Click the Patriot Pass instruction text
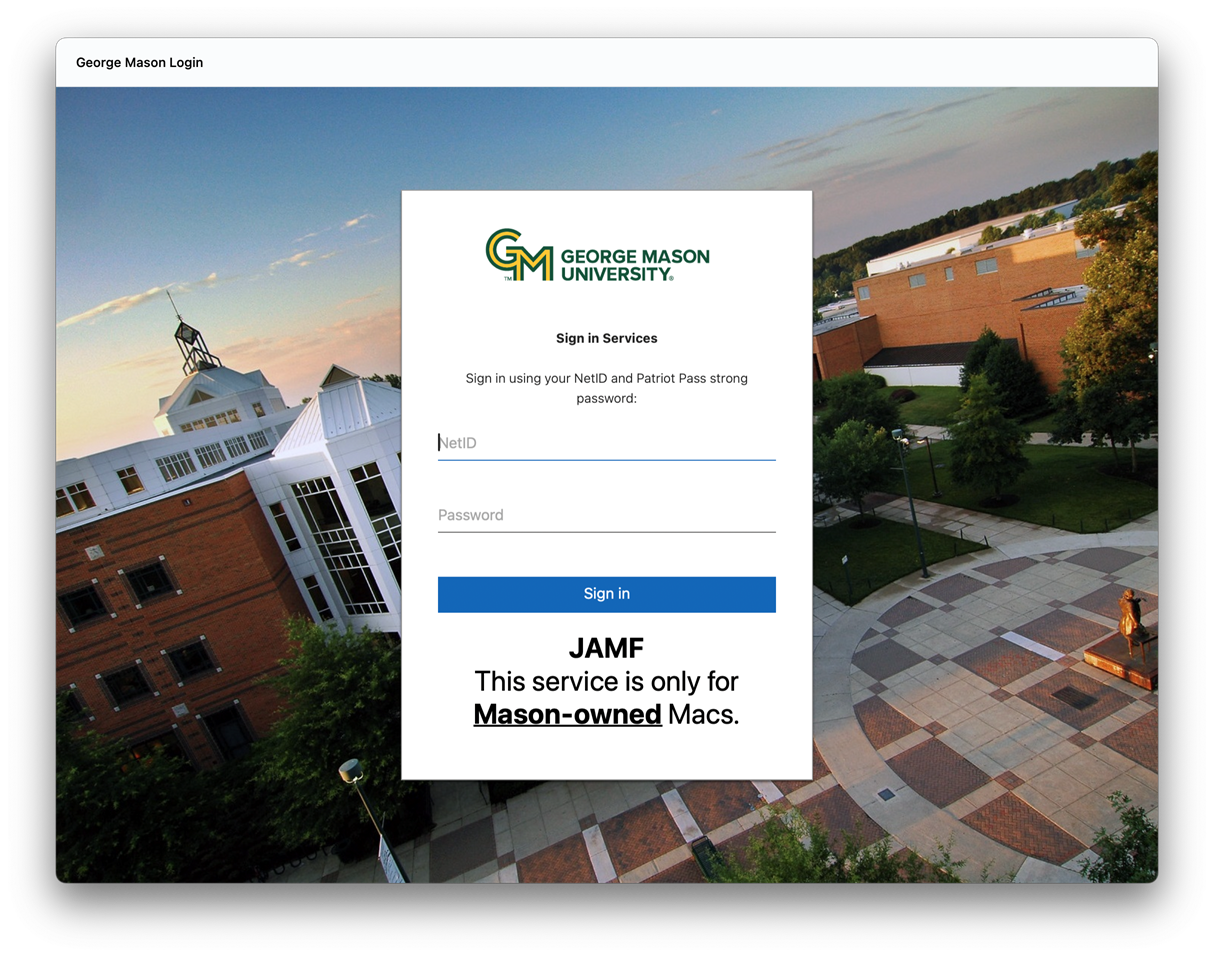1214x957 pixels. (606, 388)
